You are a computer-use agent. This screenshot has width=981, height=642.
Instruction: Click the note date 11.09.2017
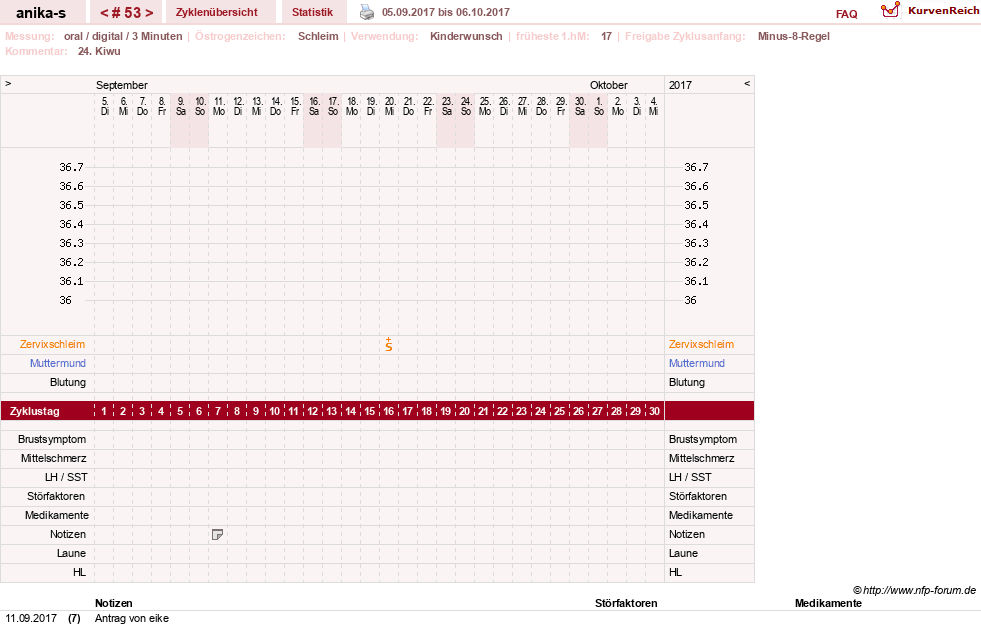click(x=31, y=618)
